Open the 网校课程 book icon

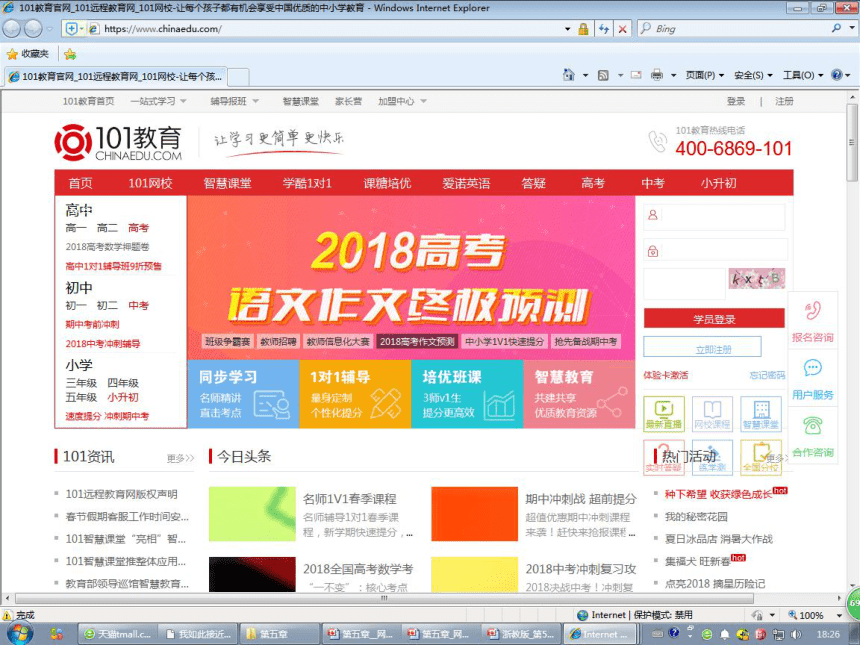point(712,414)
